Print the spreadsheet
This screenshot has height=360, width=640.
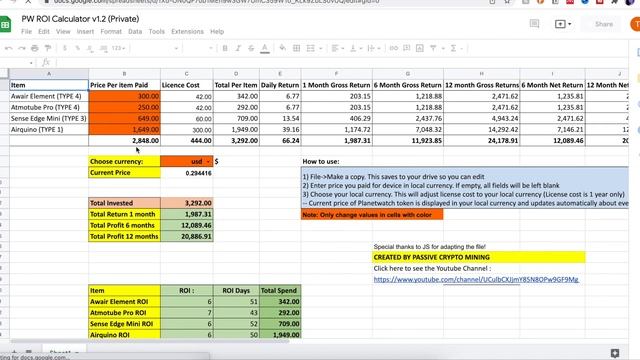point(35,48)
